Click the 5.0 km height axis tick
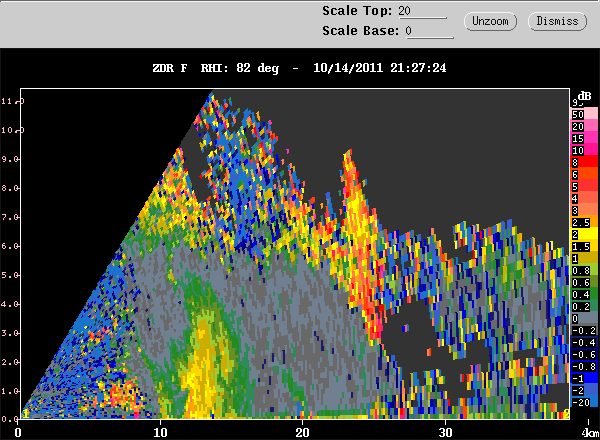 [10, 275]
